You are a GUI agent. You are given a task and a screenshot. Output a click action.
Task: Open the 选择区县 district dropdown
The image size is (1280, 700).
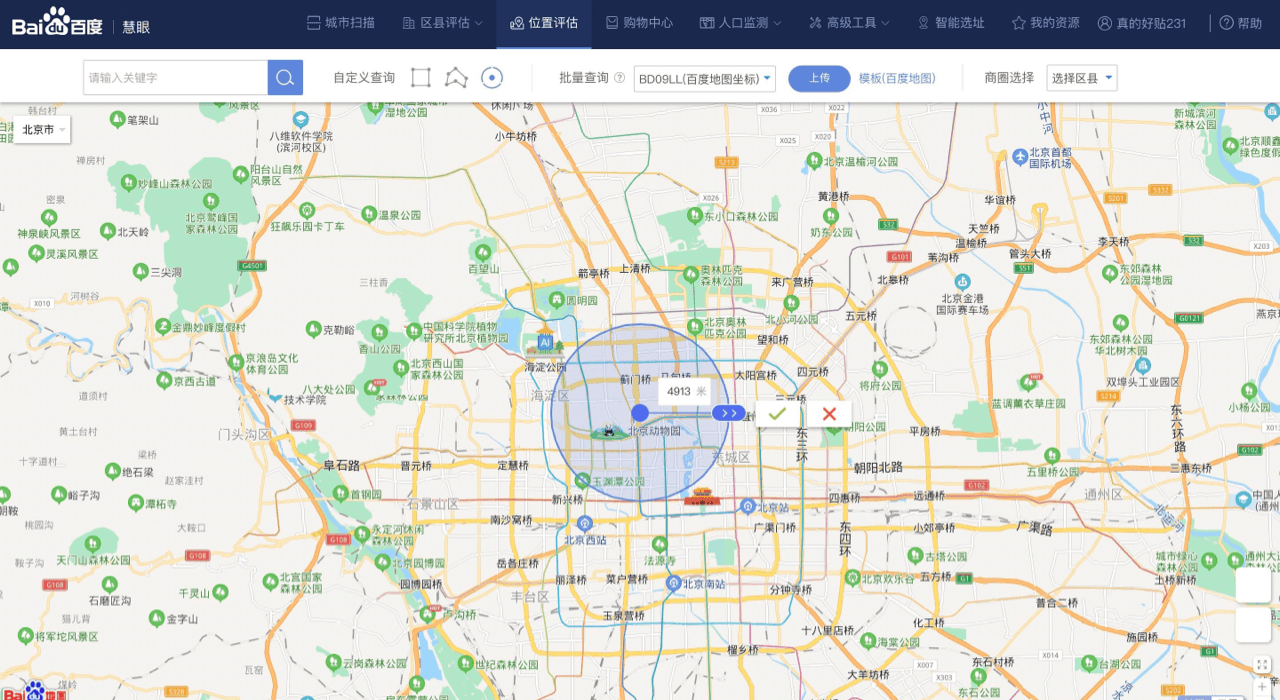[1082, 79]
